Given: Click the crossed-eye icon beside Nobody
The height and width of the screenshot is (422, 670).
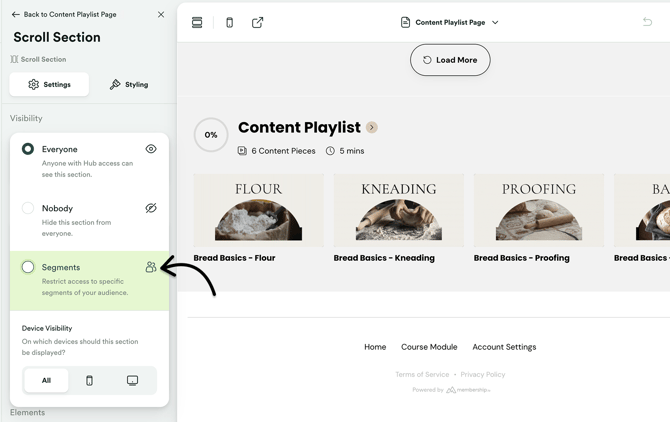Looking at the screenshot, I should [151, 208].
